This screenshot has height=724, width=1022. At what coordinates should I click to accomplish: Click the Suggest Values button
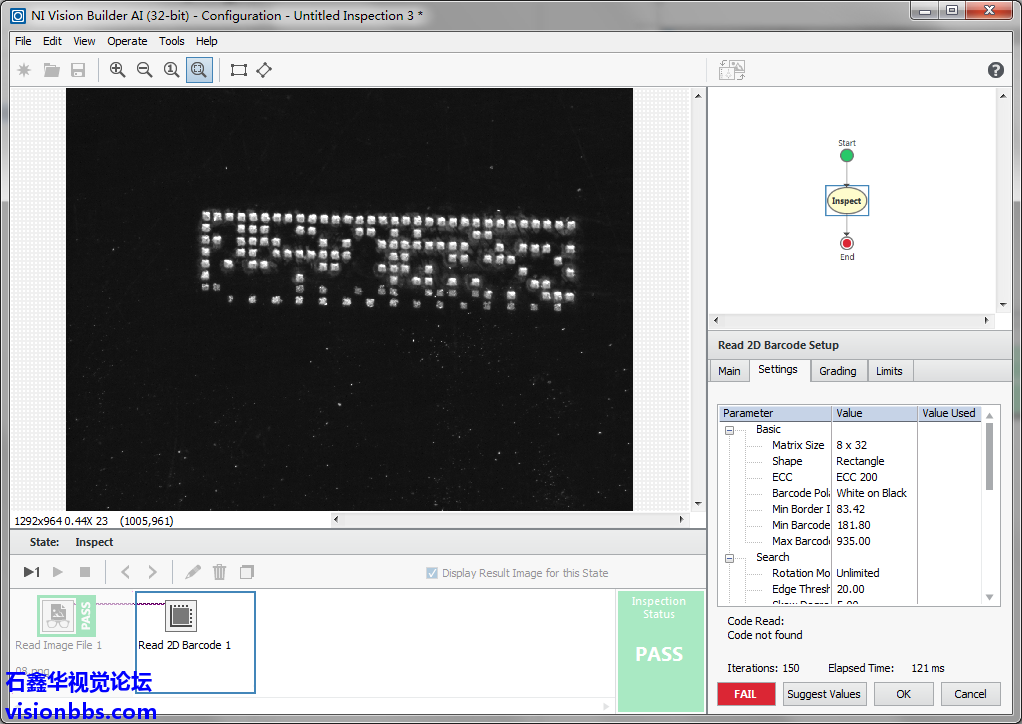tap(823, 694)
